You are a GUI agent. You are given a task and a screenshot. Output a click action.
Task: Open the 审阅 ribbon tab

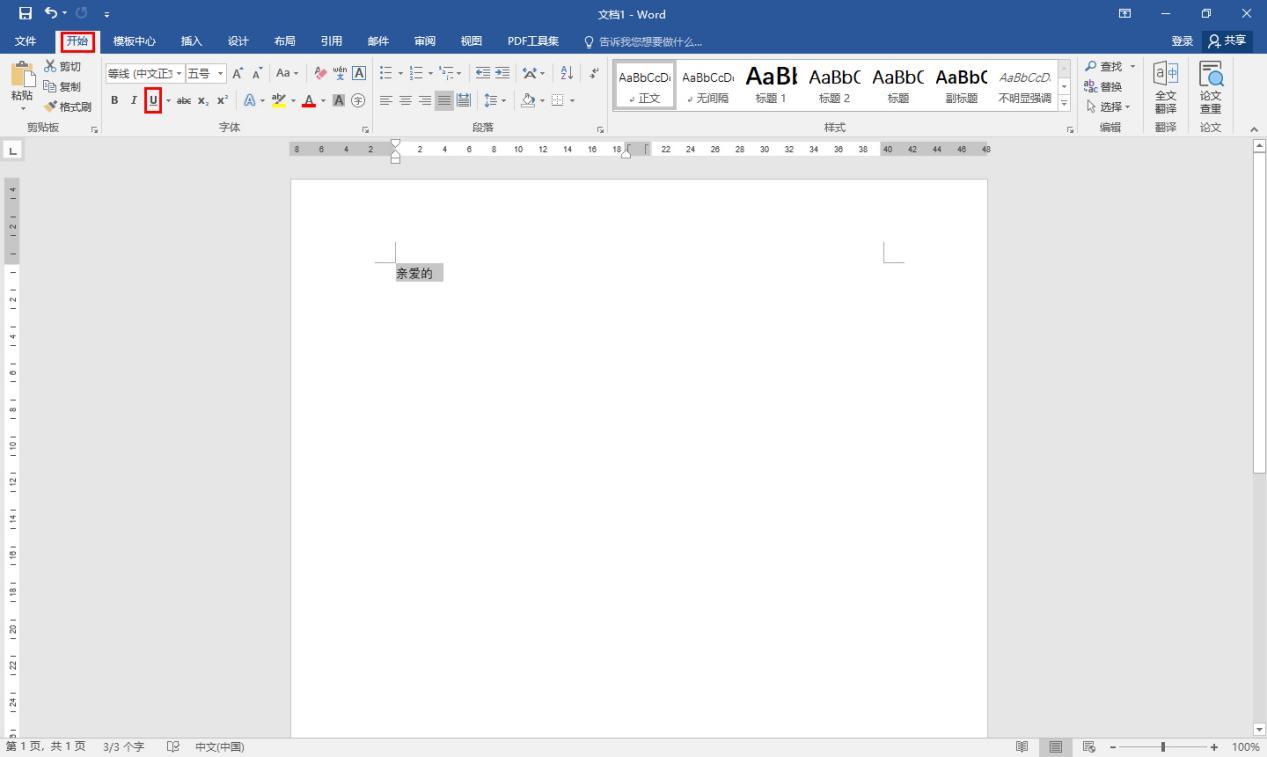point(424,41)
